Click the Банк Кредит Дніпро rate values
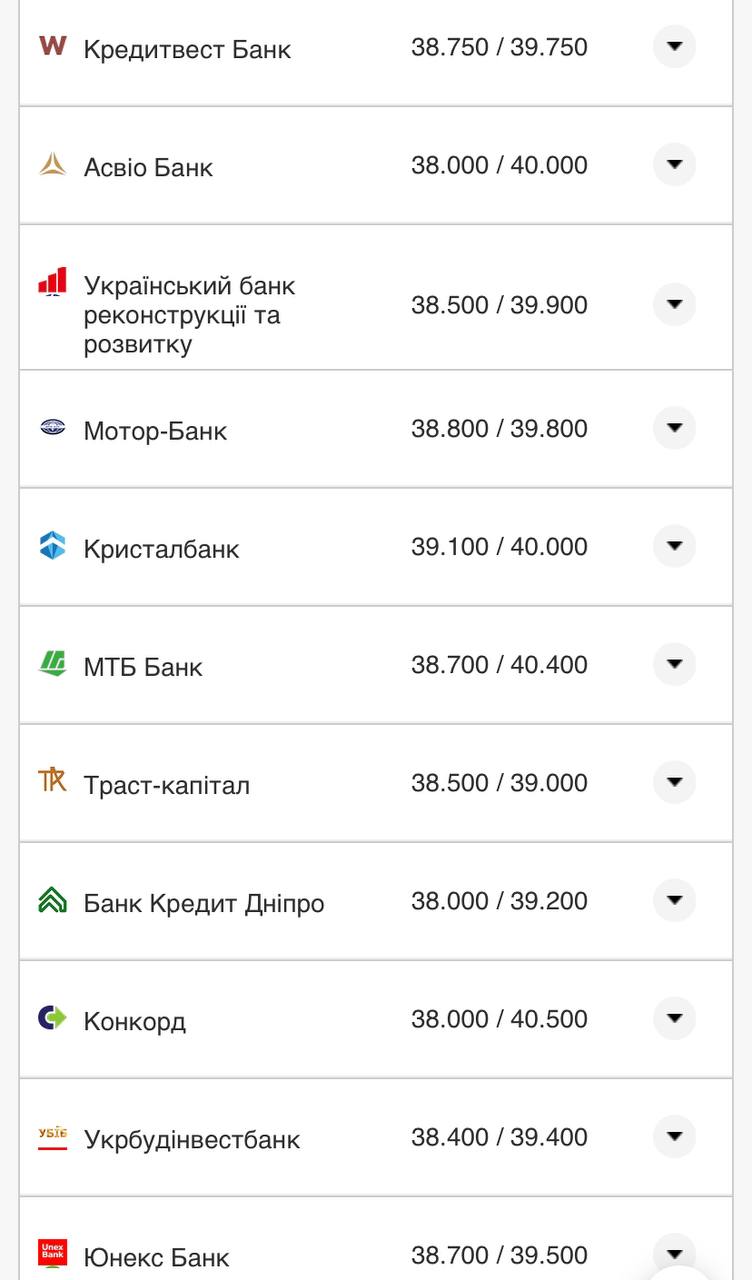Screen dimensions: 752x1280 499,901
